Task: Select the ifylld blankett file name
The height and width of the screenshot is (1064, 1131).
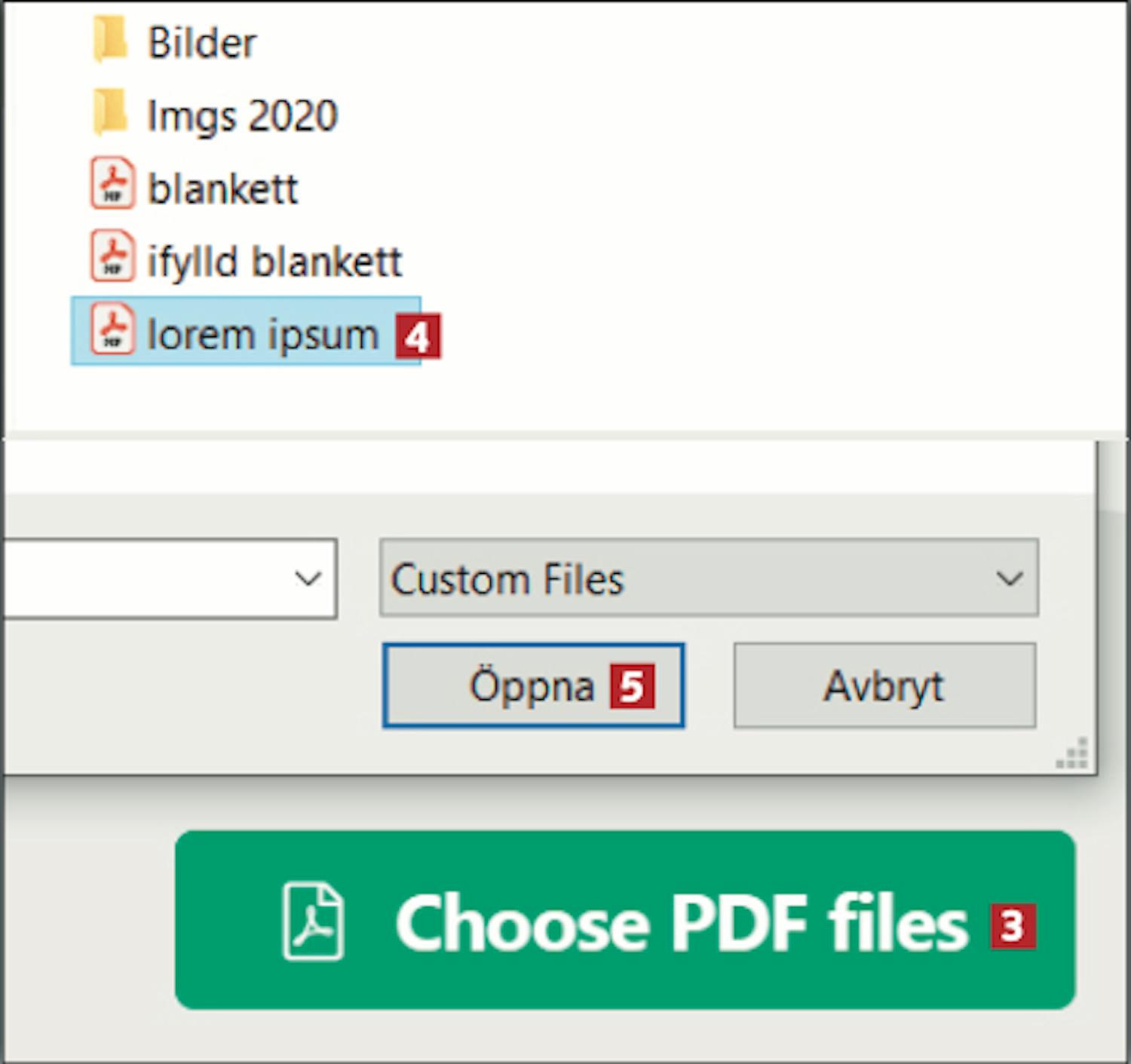Action: coord(274,262)
